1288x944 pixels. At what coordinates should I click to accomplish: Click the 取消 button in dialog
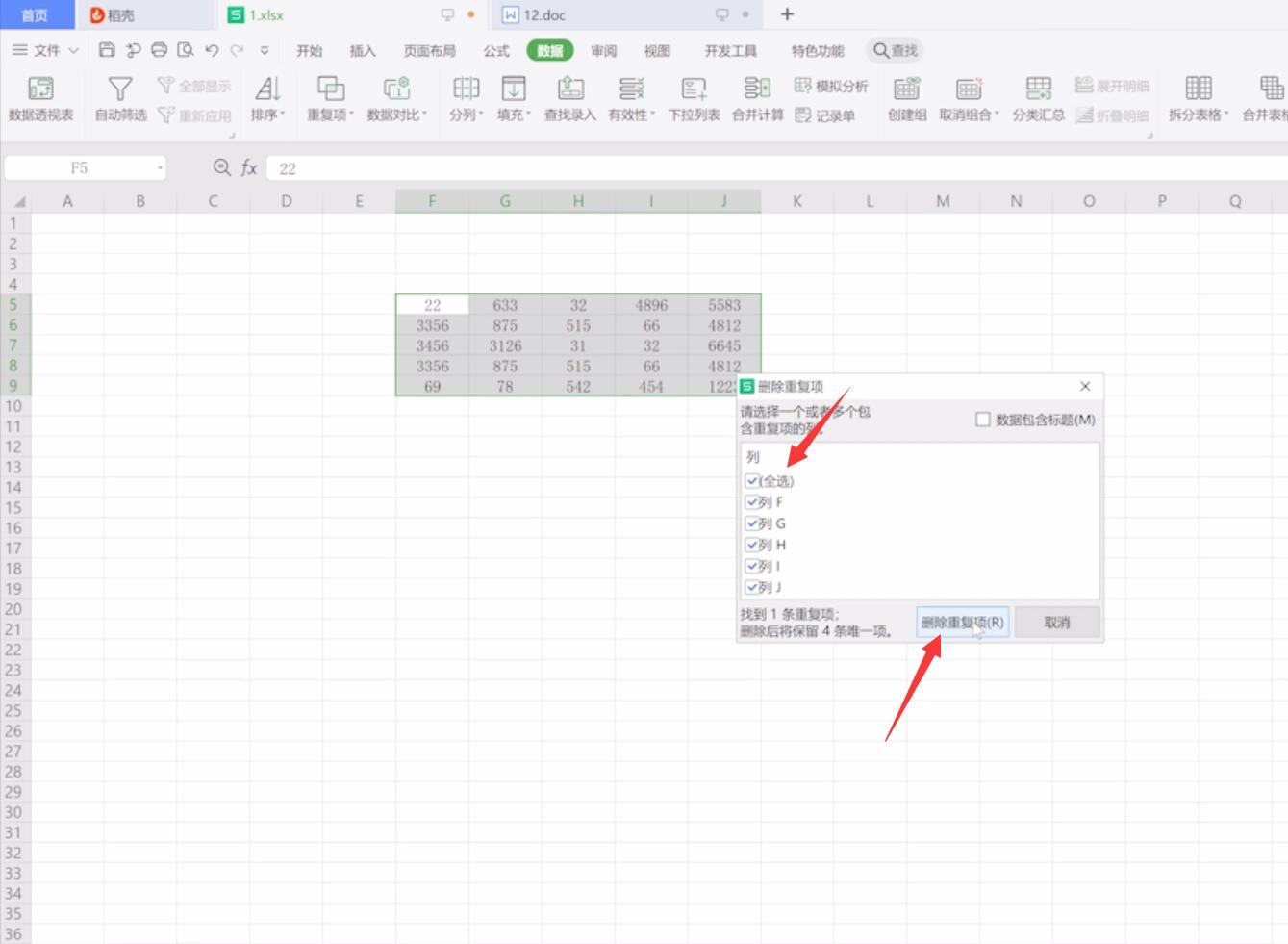pos(1057,623)
